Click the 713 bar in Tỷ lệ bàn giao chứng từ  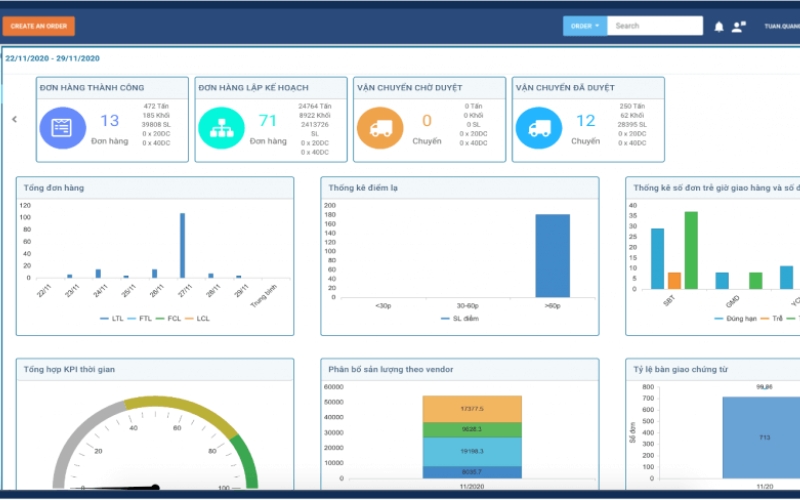tap(761, 437)
